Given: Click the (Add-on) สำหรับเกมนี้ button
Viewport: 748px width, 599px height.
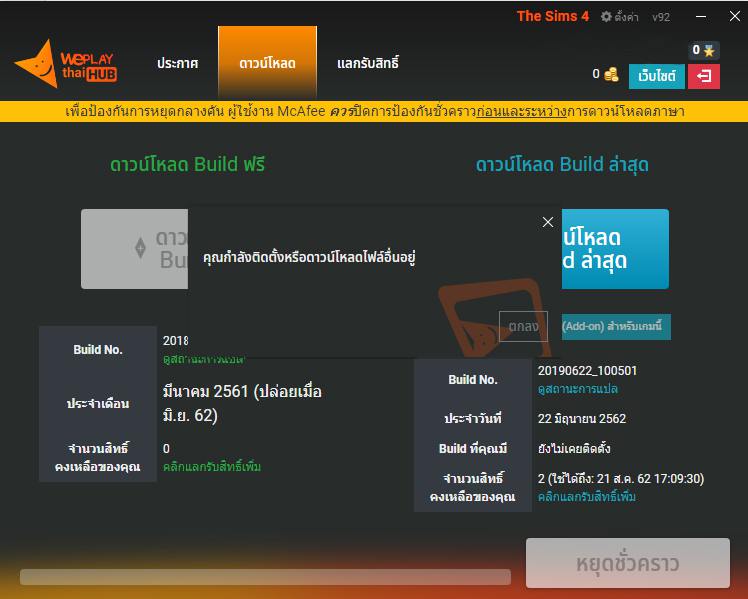Looking at the screenshot, I should [616, 327].
